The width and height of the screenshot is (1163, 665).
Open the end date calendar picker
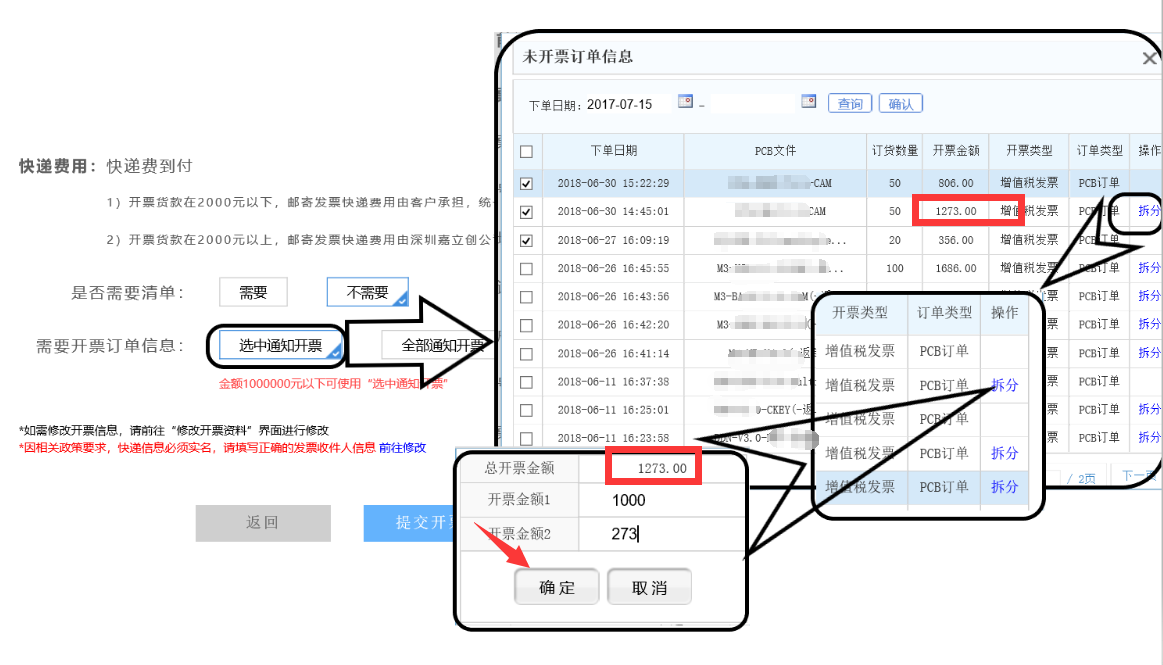pos(809,102)
